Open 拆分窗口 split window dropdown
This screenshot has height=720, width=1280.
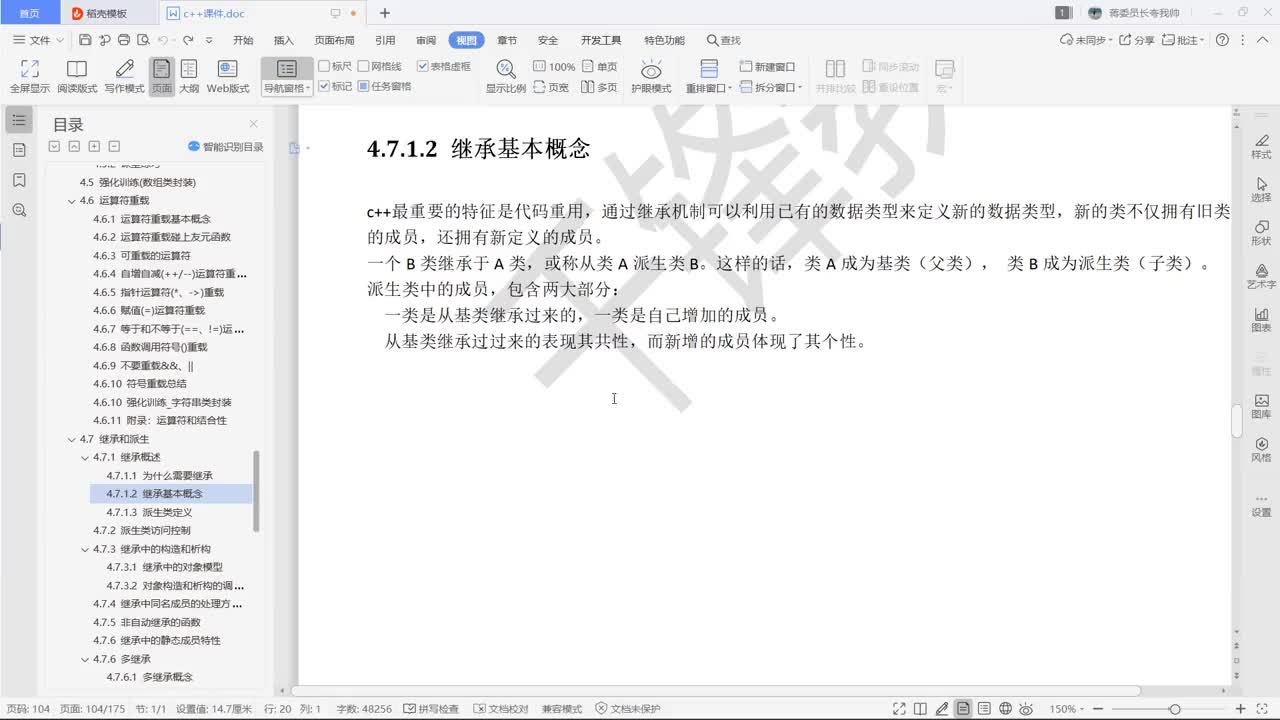[x=772, y=88]
